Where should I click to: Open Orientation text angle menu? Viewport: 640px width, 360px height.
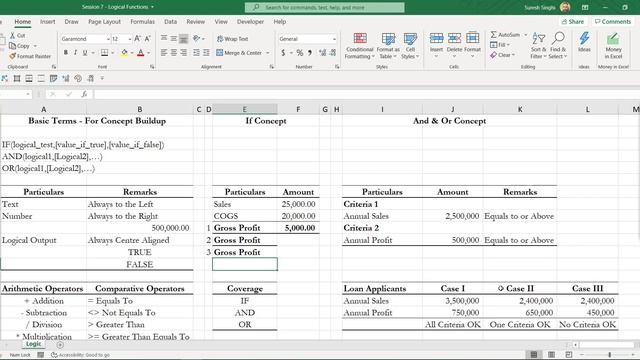coord(198,39)
